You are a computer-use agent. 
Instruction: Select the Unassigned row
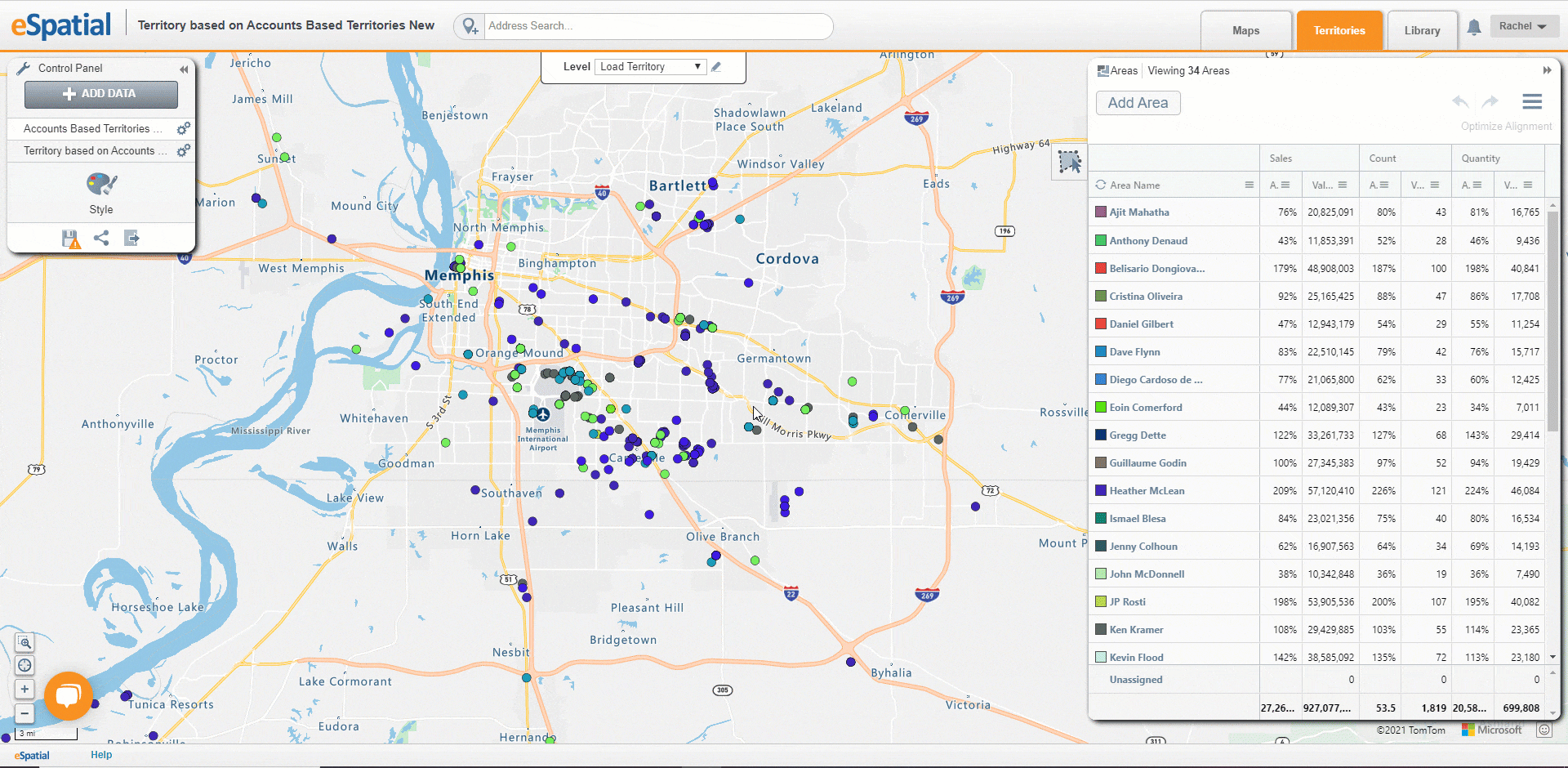(x=1317, y=680)
